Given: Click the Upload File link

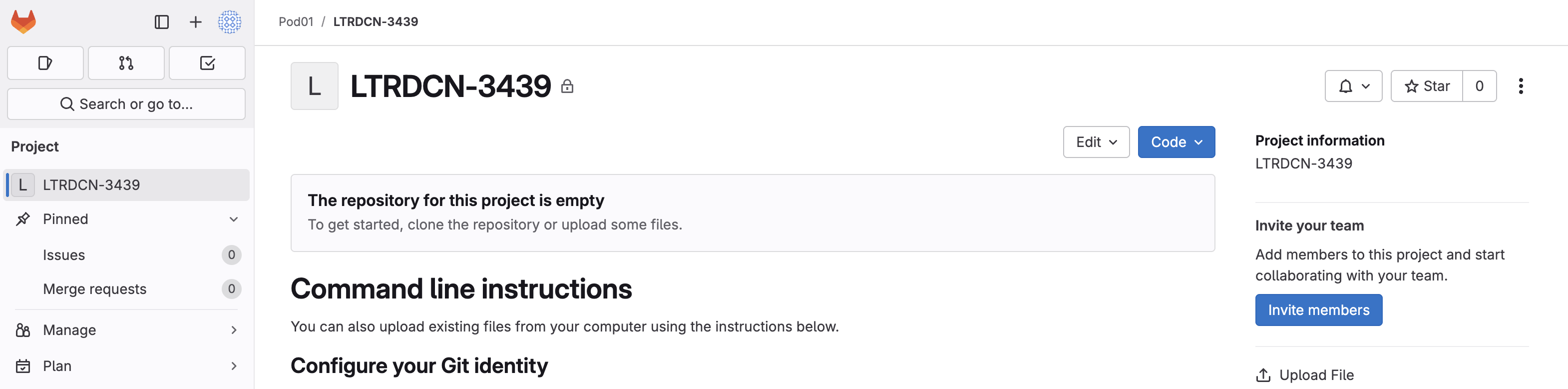Looking at the screenshot, I should click(1304, 375).
